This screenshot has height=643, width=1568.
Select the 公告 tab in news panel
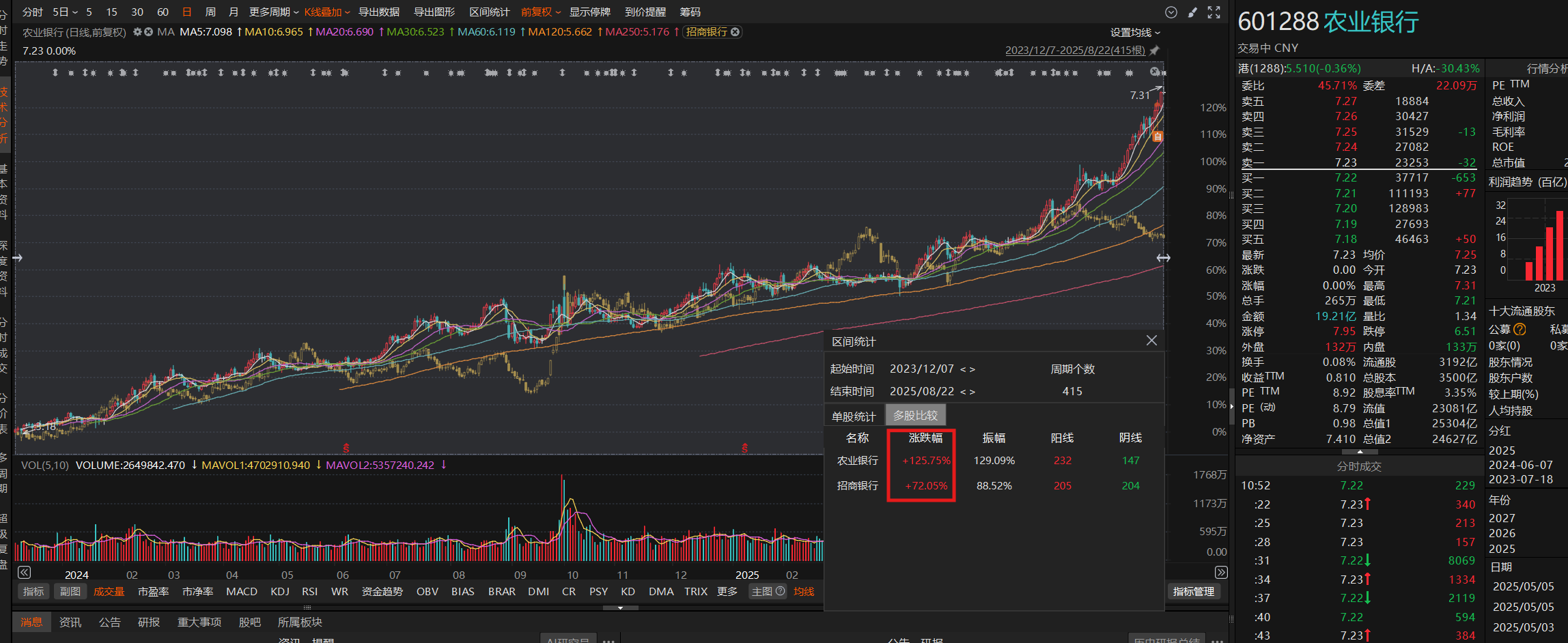point(109,622)
